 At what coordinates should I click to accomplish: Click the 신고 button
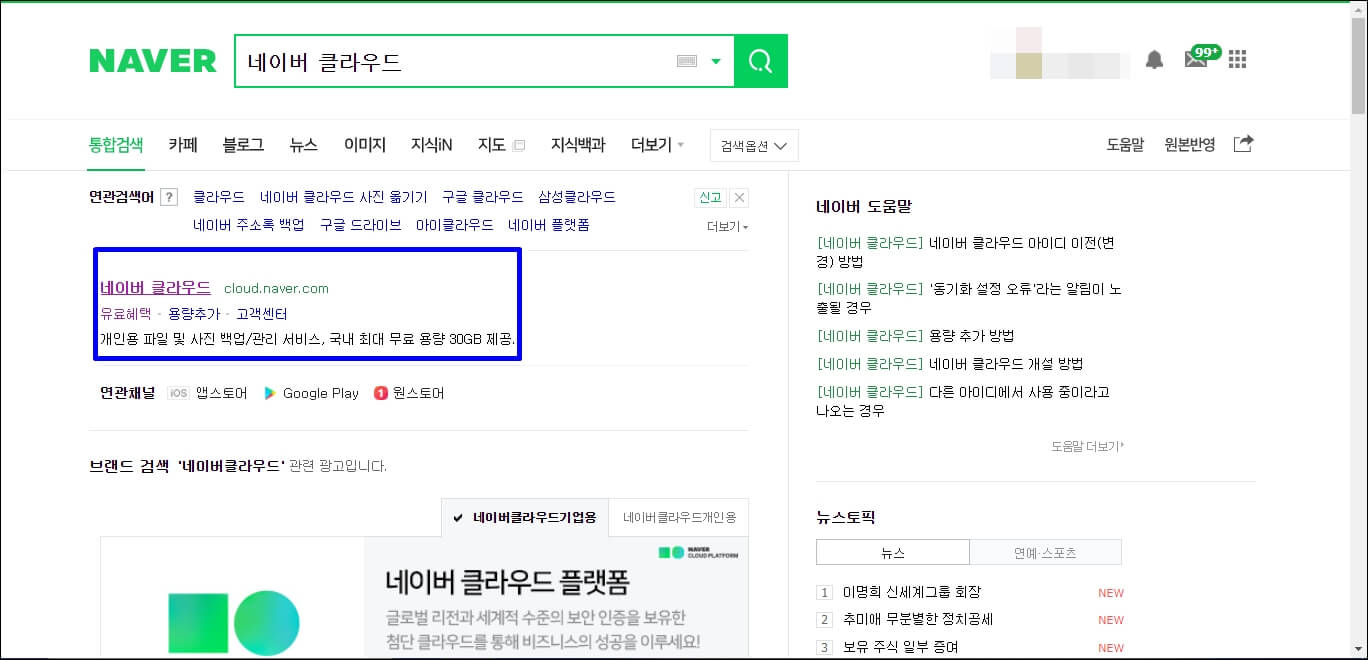click(710, 197)
